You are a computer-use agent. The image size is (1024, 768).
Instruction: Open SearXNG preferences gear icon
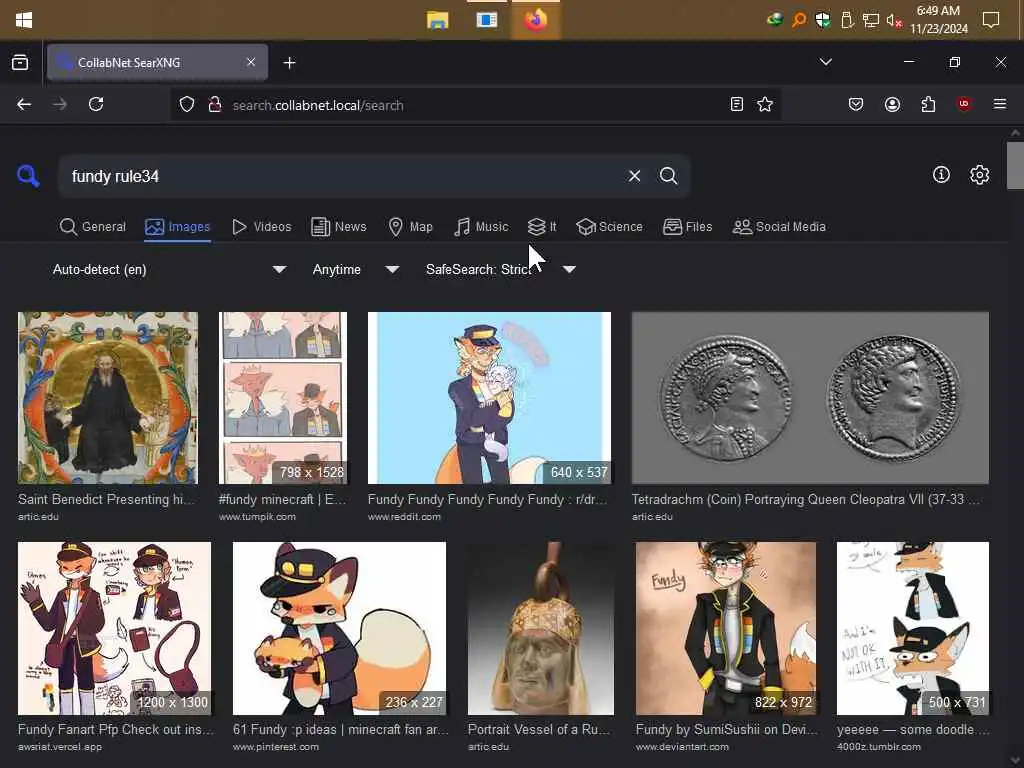pyautogui.click(x=979, y=174)
